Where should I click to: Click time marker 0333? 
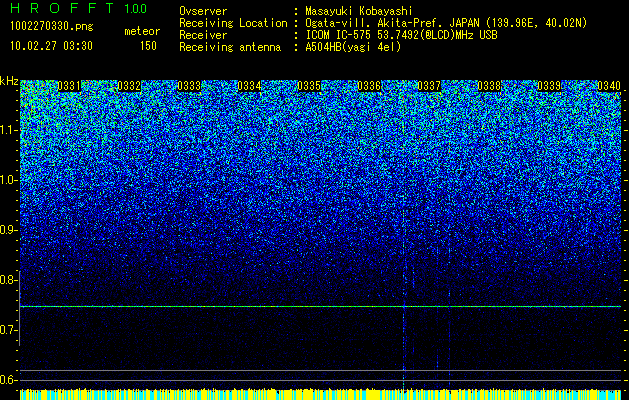(x=189, y=86)
